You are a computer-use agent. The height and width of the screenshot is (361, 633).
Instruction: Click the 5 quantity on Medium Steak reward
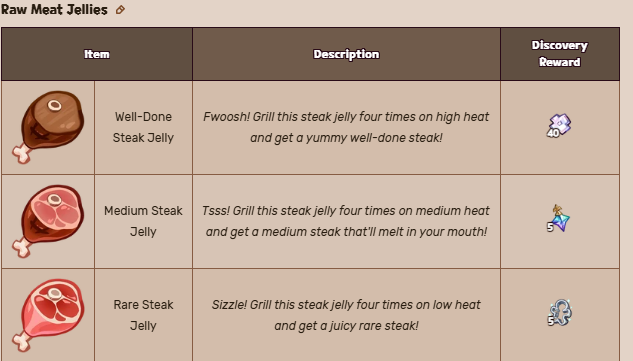point(550,228)
